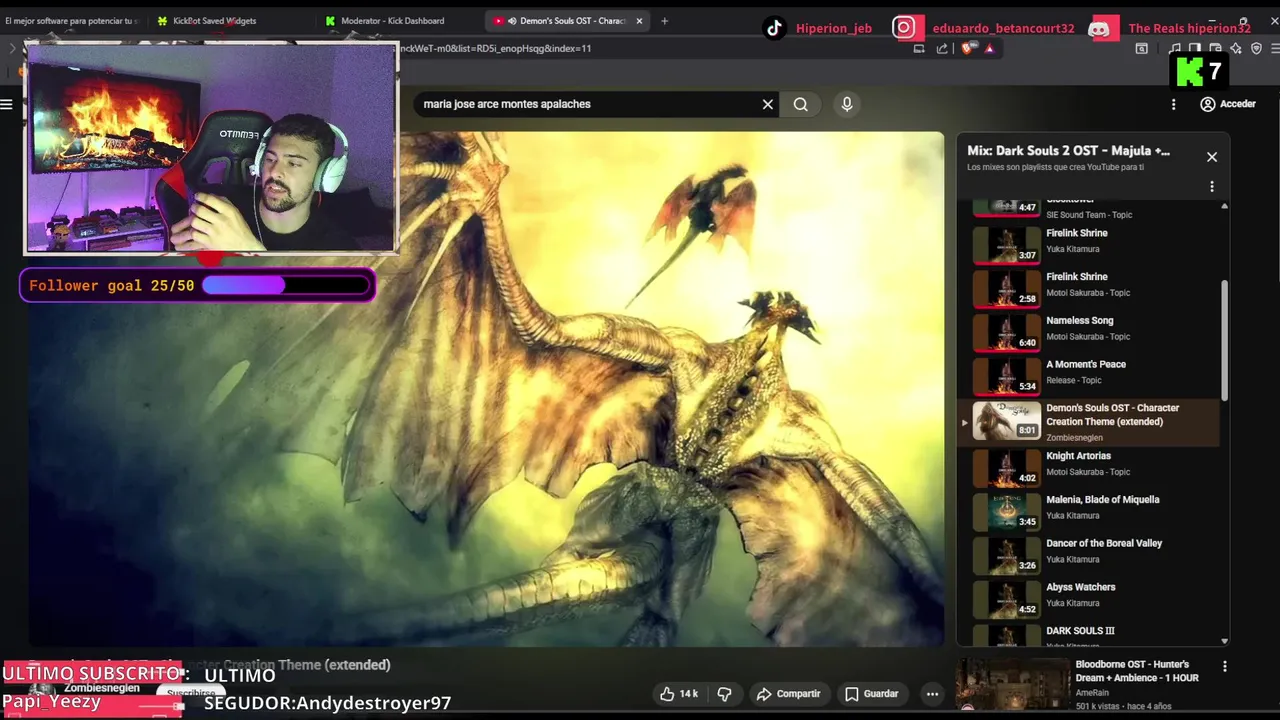The image size is (1280, 720).
Task: Click the Brave VPN shield icon
Action: tap(1256, 48)
